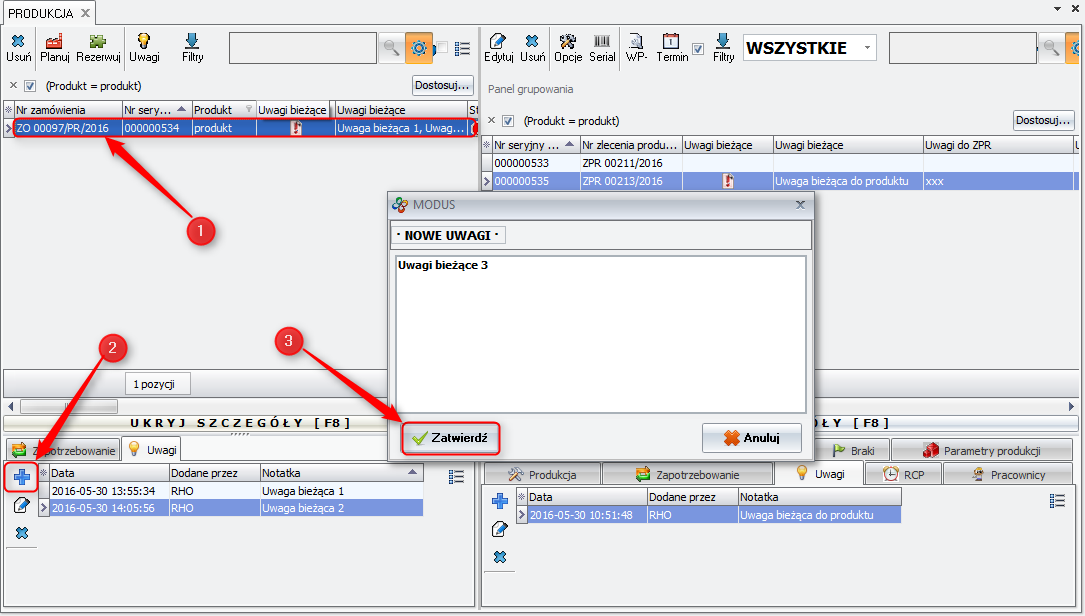This screenshot has width=1085, height=616.
Task: Select left Uwagi tab
Action: [152, 450]
